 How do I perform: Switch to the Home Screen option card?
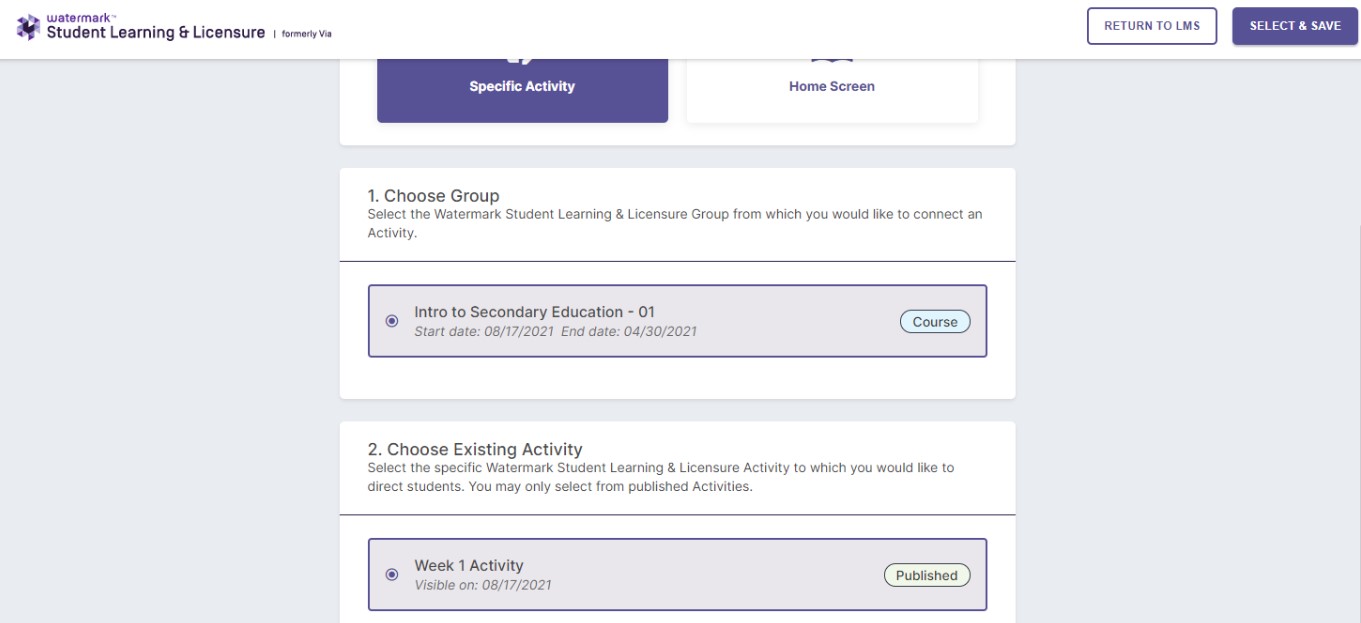(832, 90)
